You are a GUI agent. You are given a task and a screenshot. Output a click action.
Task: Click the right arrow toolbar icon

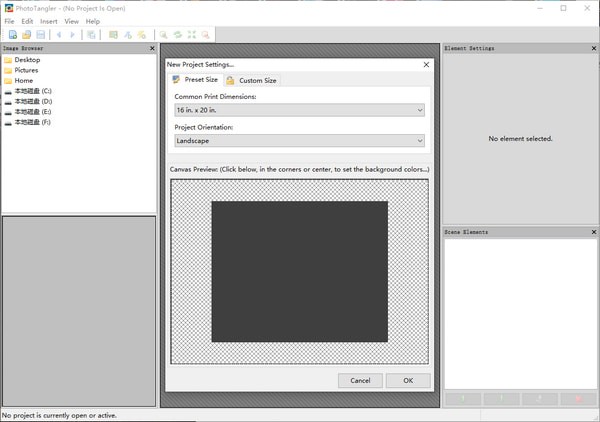pos(72,35)
